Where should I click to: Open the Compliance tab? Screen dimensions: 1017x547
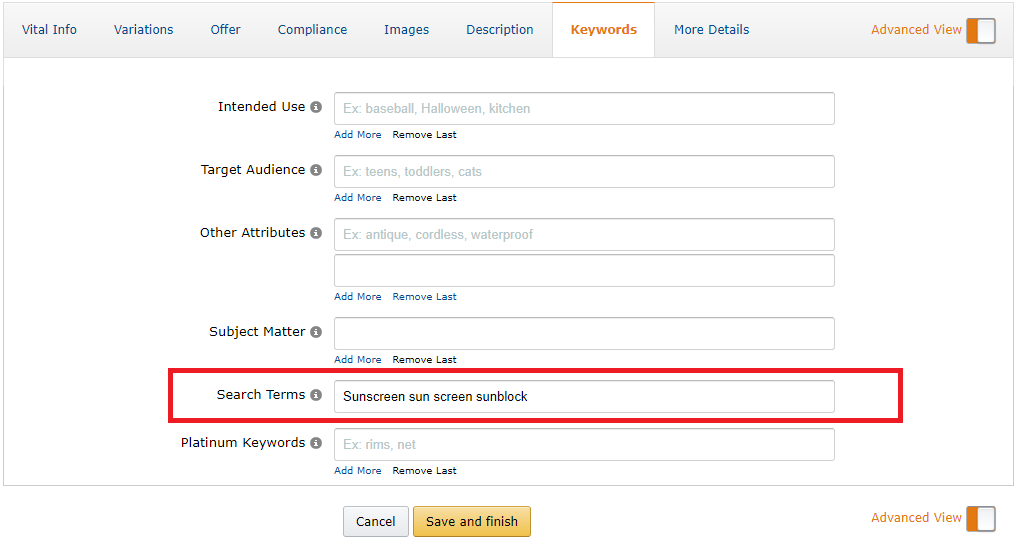pyautogui.click(x=312, y=30)
